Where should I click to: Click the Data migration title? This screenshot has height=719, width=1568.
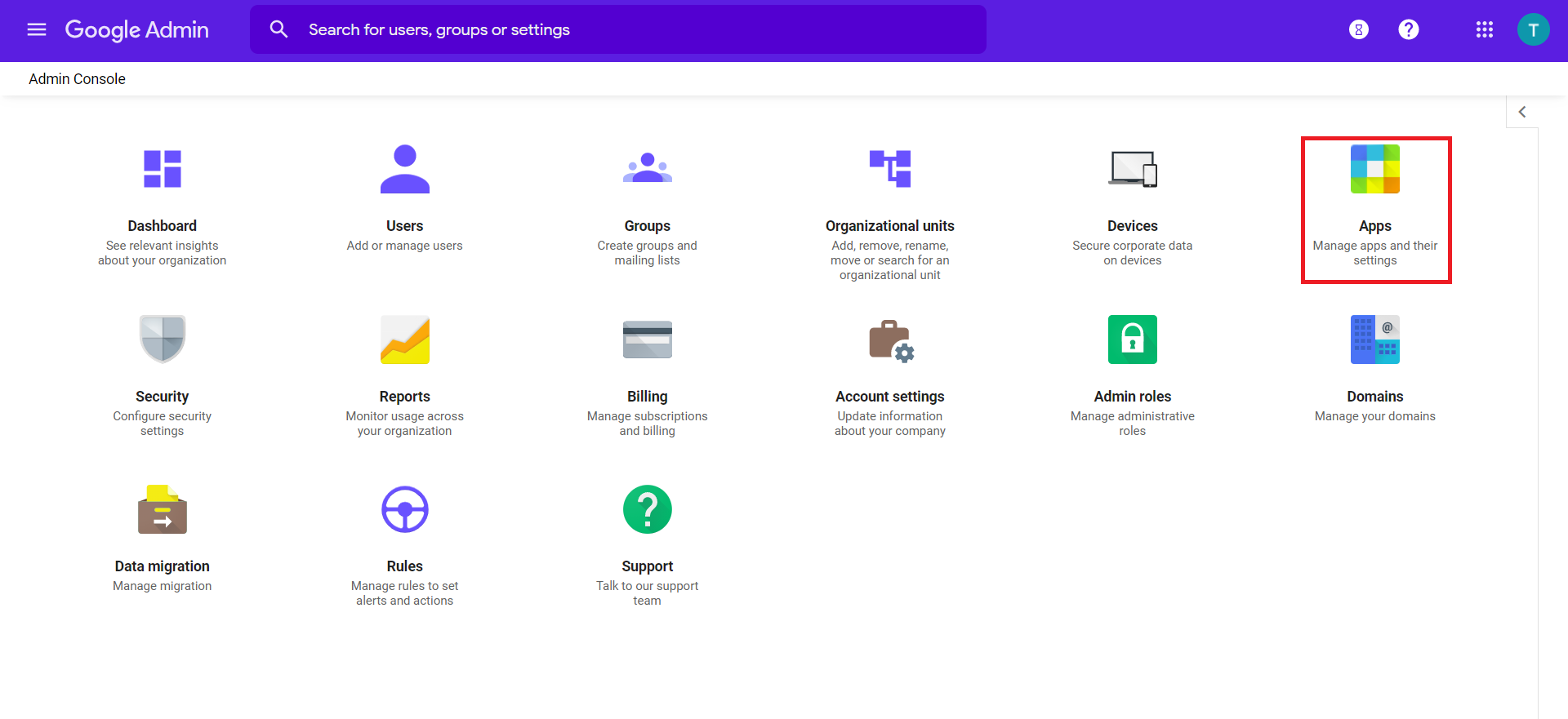pos(163,566)
